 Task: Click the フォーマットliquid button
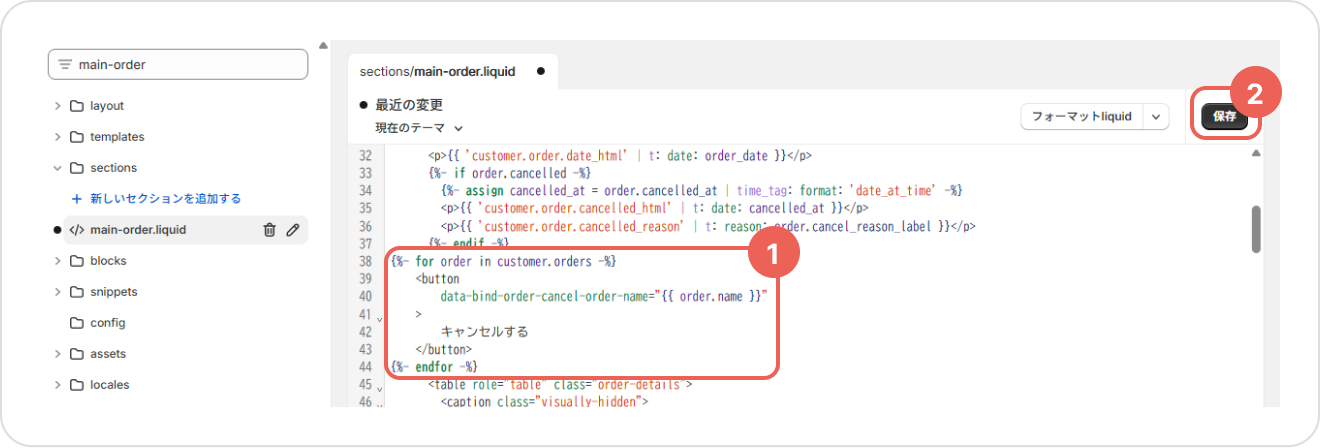(x=1081, y=117)
